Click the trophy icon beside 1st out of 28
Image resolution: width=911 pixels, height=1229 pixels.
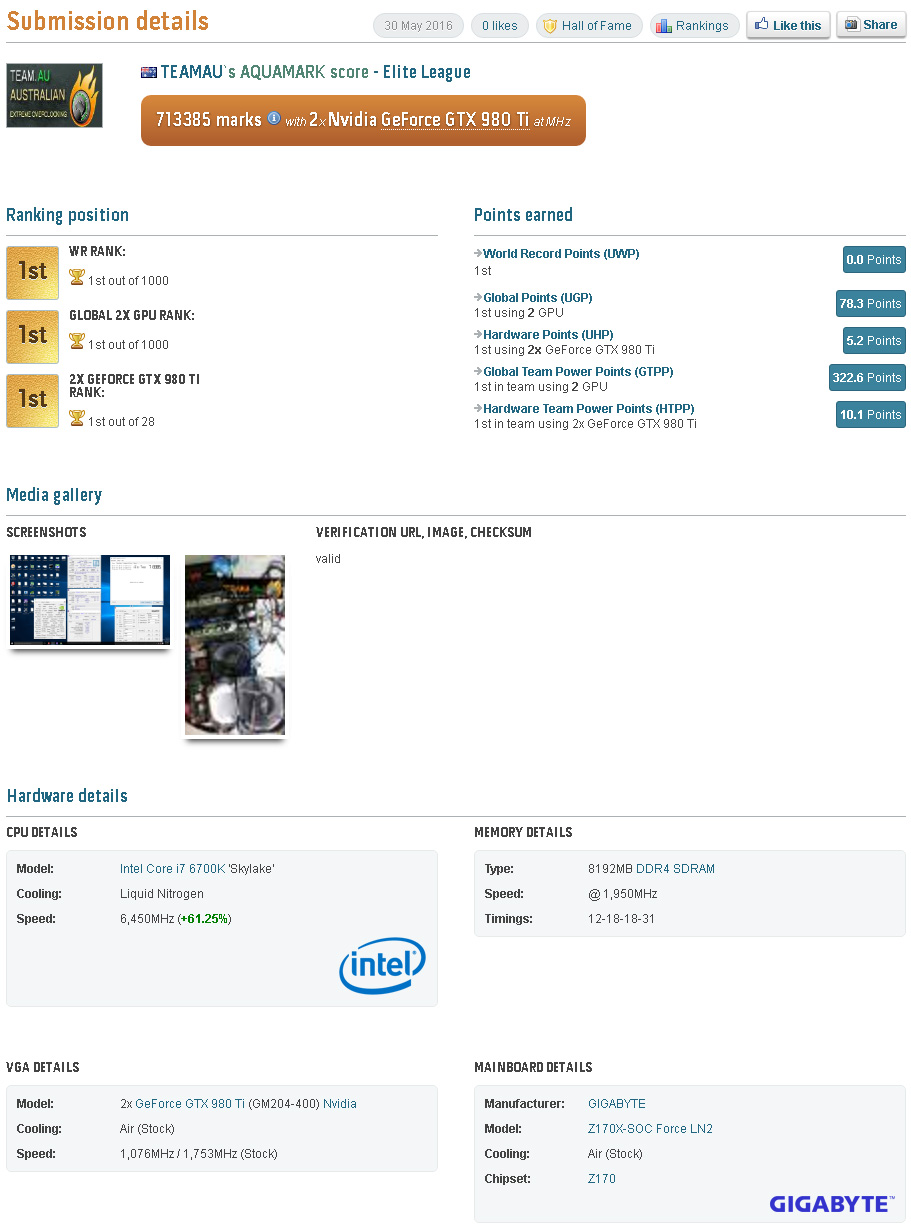click(x=77, y=418)
